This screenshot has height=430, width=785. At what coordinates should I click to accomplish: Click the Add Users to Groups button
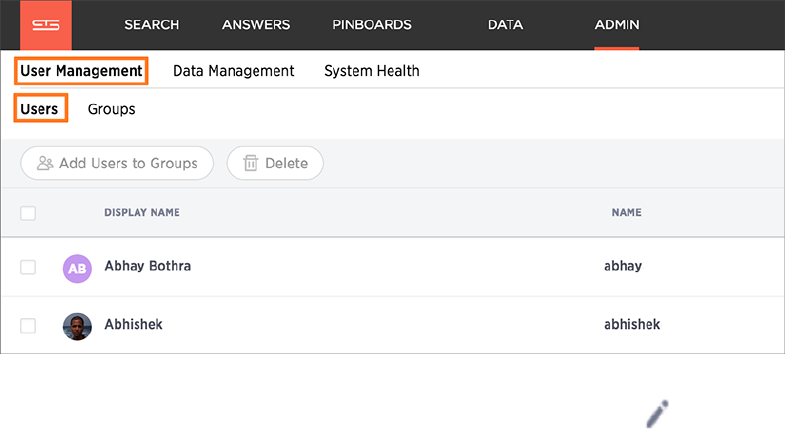117,163
